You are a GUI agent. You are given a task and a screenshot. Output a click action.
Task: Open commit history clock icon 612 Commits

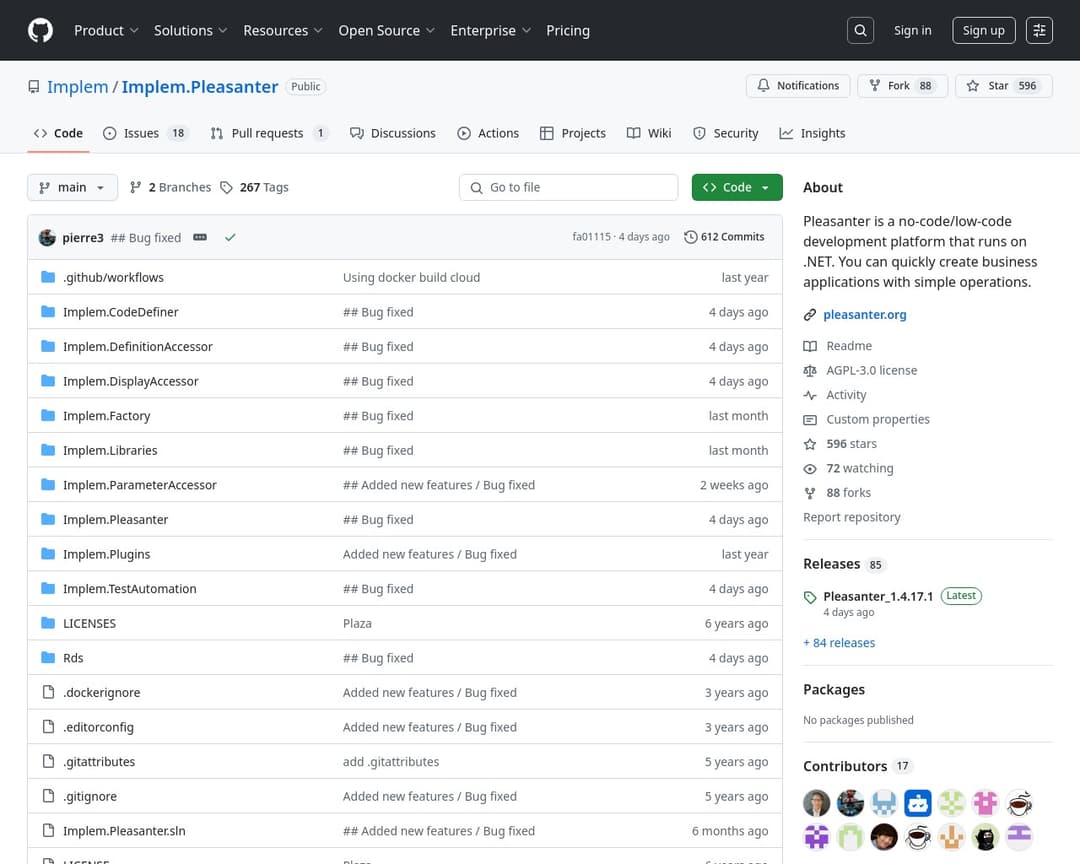coord(724,237)
